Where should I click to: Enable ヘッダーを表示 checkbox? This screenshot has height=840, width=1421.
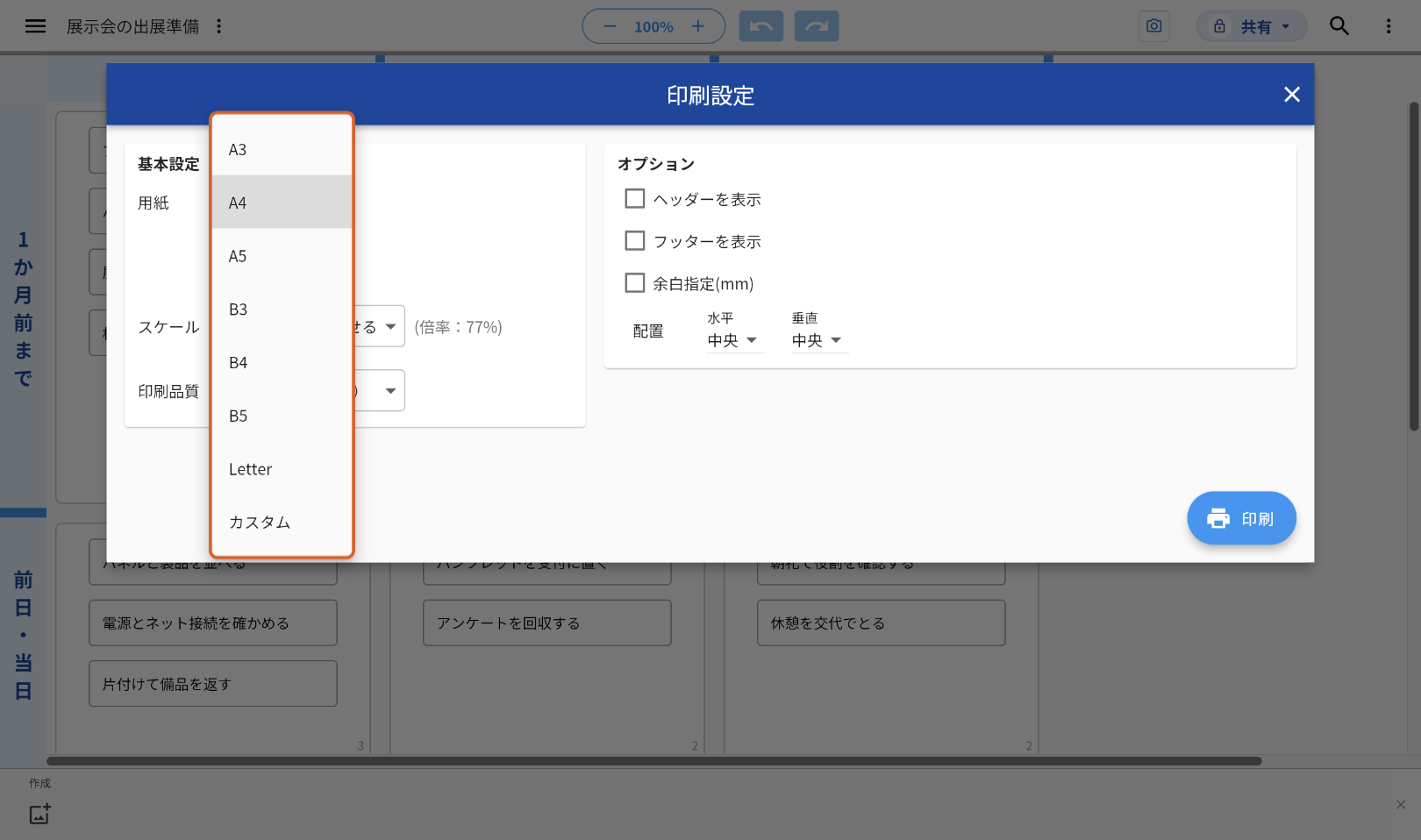[635, 199]
